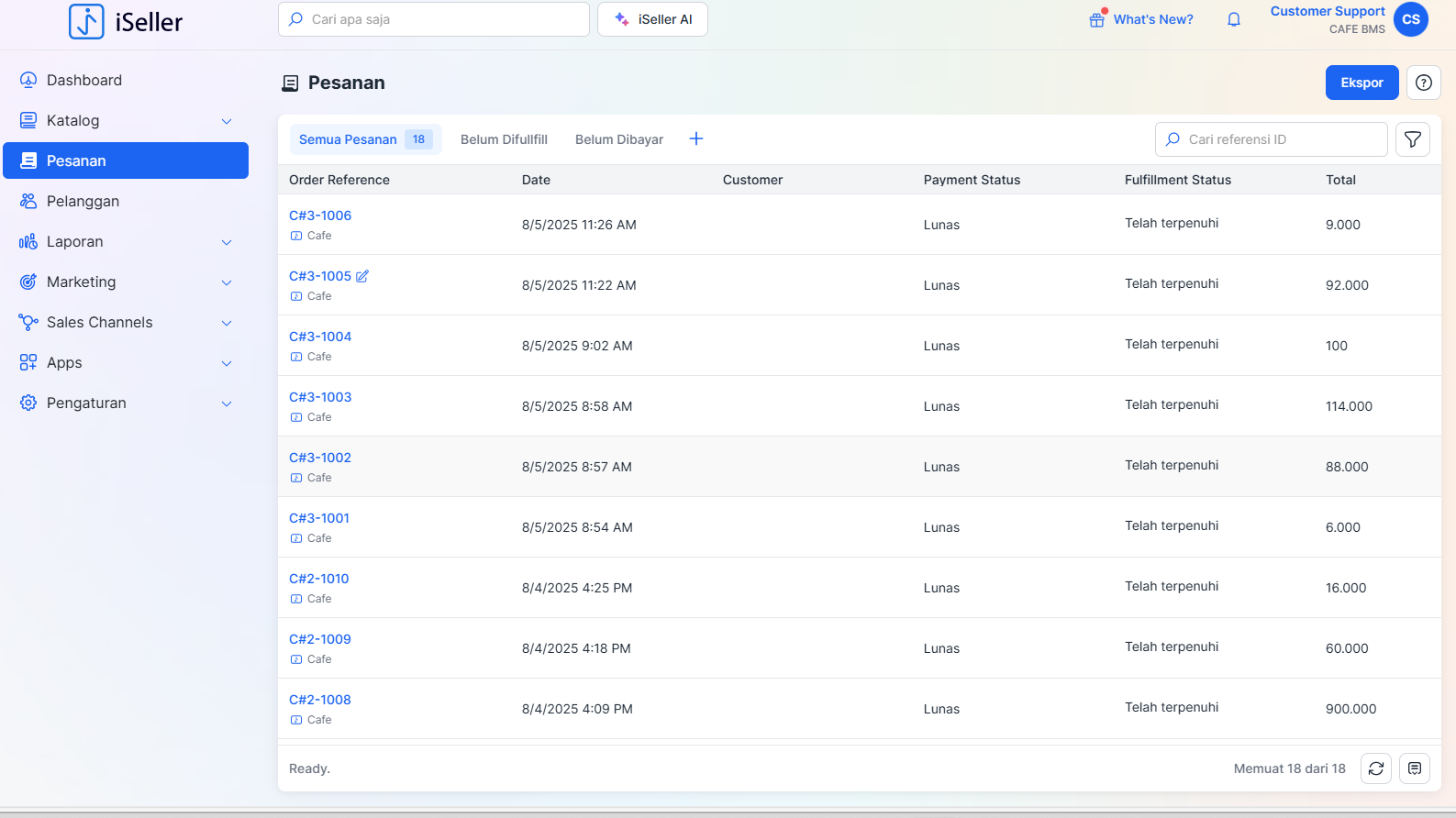Expand the Marketing submenu chevron

point(227,282)
